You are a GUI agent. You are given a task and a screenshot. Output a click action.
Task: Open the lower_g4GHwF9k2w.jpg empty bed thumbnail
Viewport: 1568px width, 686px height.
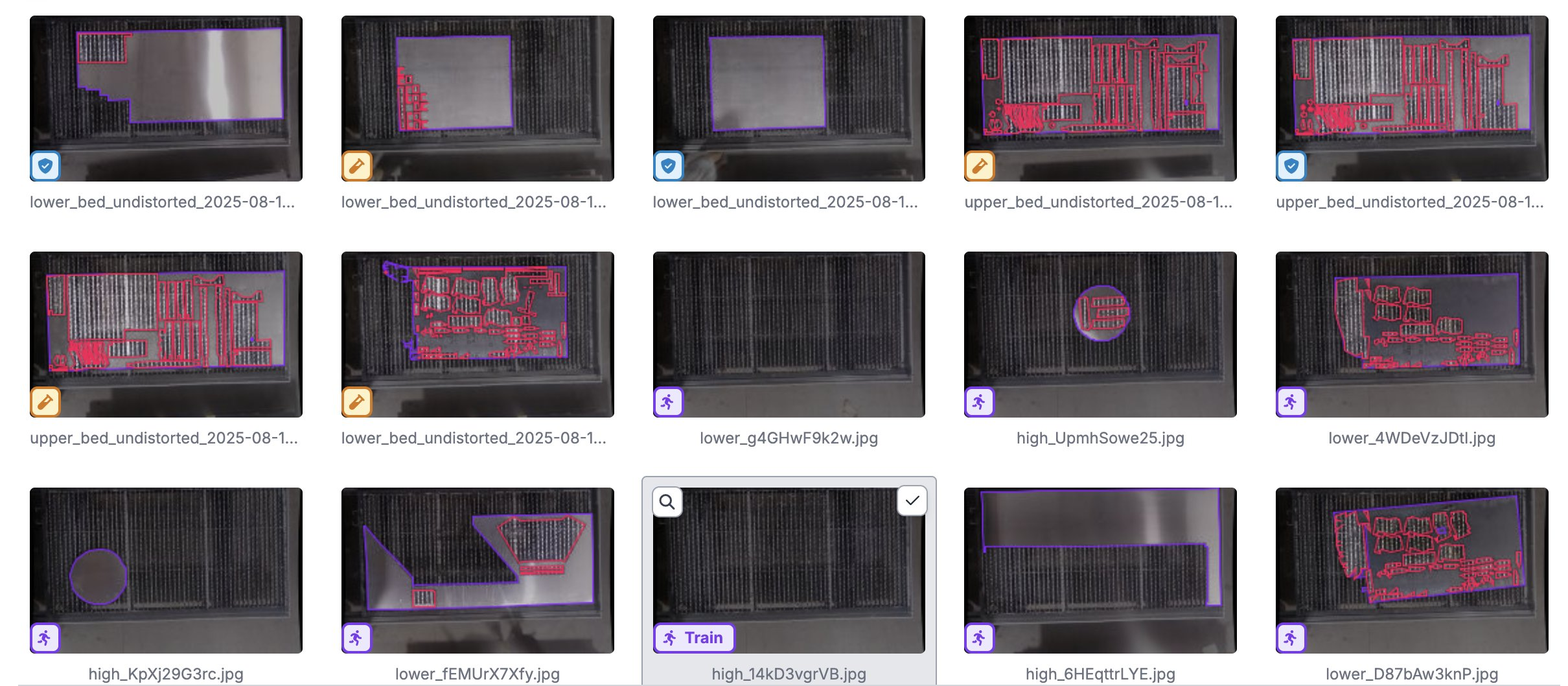[789, 335]
